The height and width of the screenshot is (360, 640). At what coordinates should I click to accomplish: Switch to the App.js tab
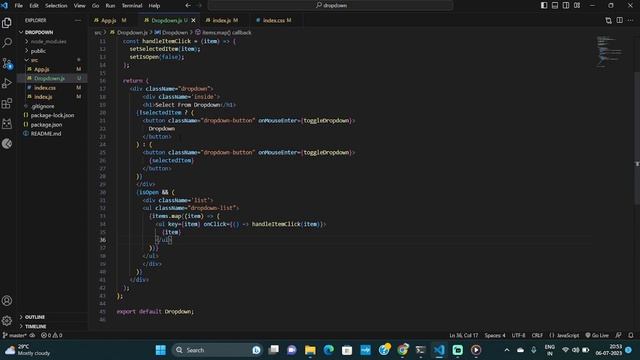pos(111,20)
